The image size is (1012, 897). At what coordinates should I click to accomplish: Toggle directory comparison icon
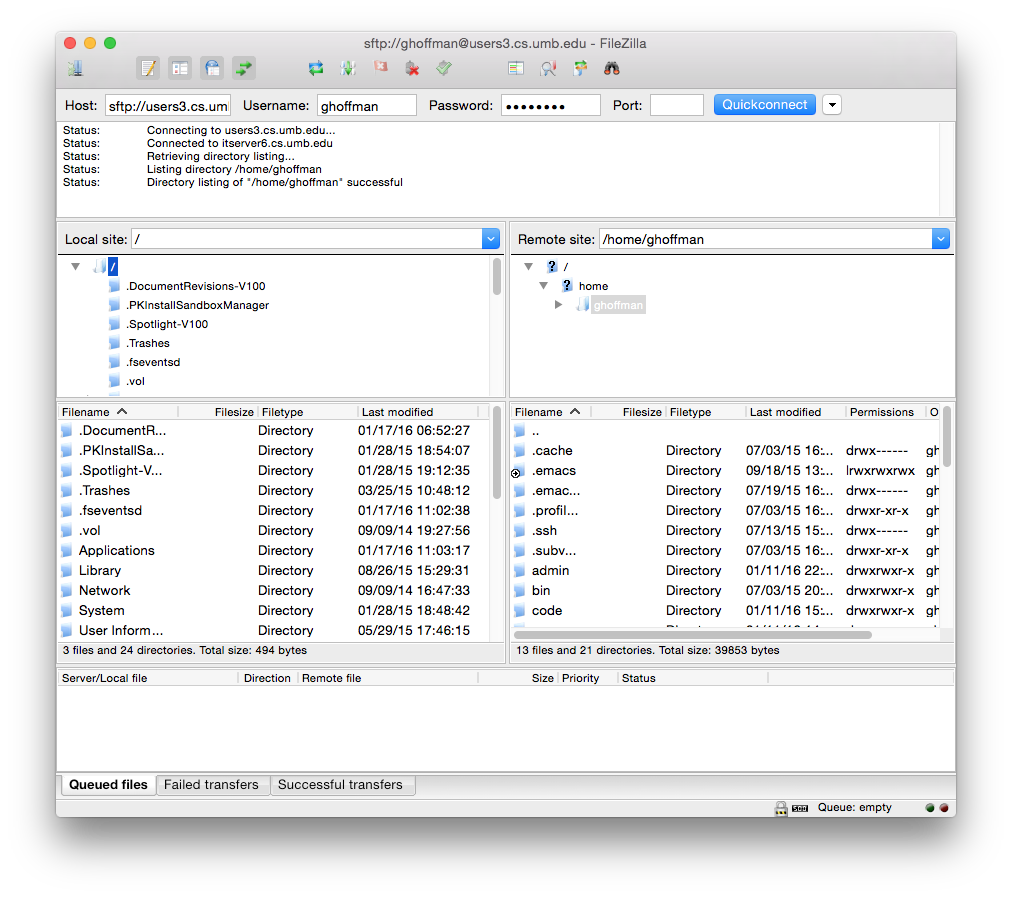point(549,68)
